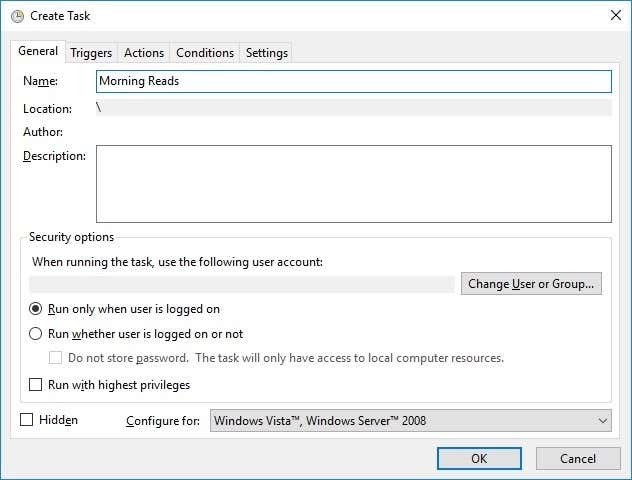632x480 pixels.
Task: Click Change User or Group button
Action: (531, 284)
